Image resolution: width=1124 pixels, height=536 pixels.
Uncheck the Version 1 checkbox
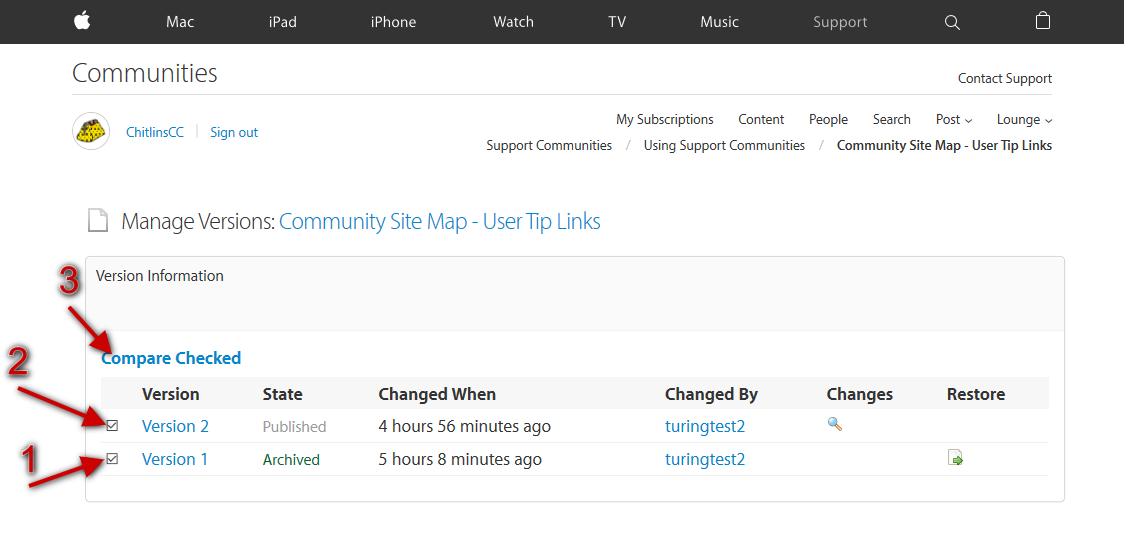click(x=113, y=459)
